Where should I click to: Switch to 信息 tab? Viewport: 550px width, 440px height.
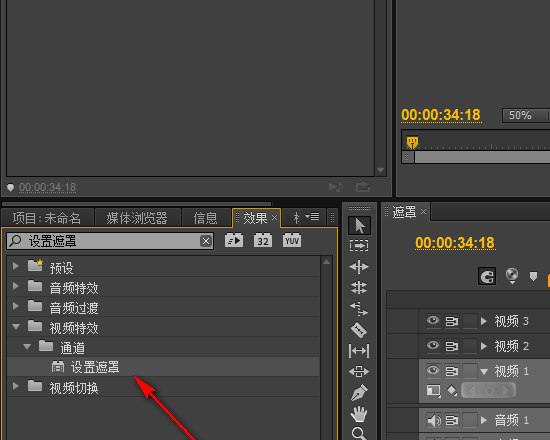pyautogui.click(x=206, y=218)
